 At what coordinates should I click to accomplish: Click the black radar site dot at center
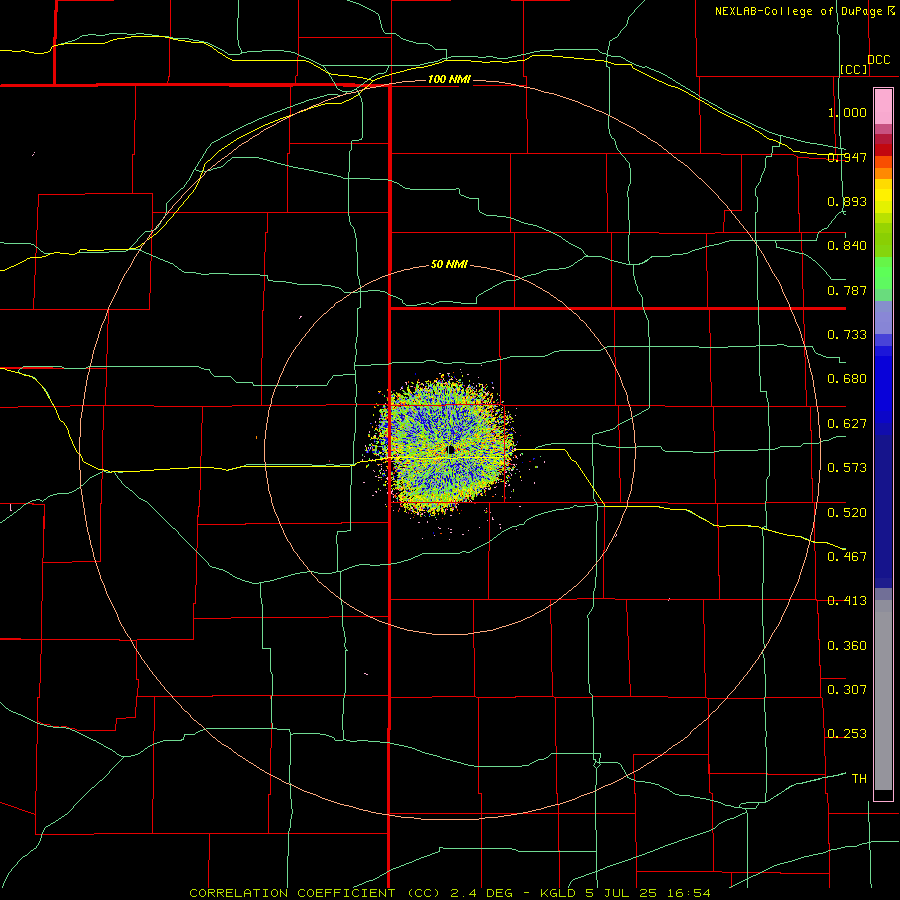[451, 449]
